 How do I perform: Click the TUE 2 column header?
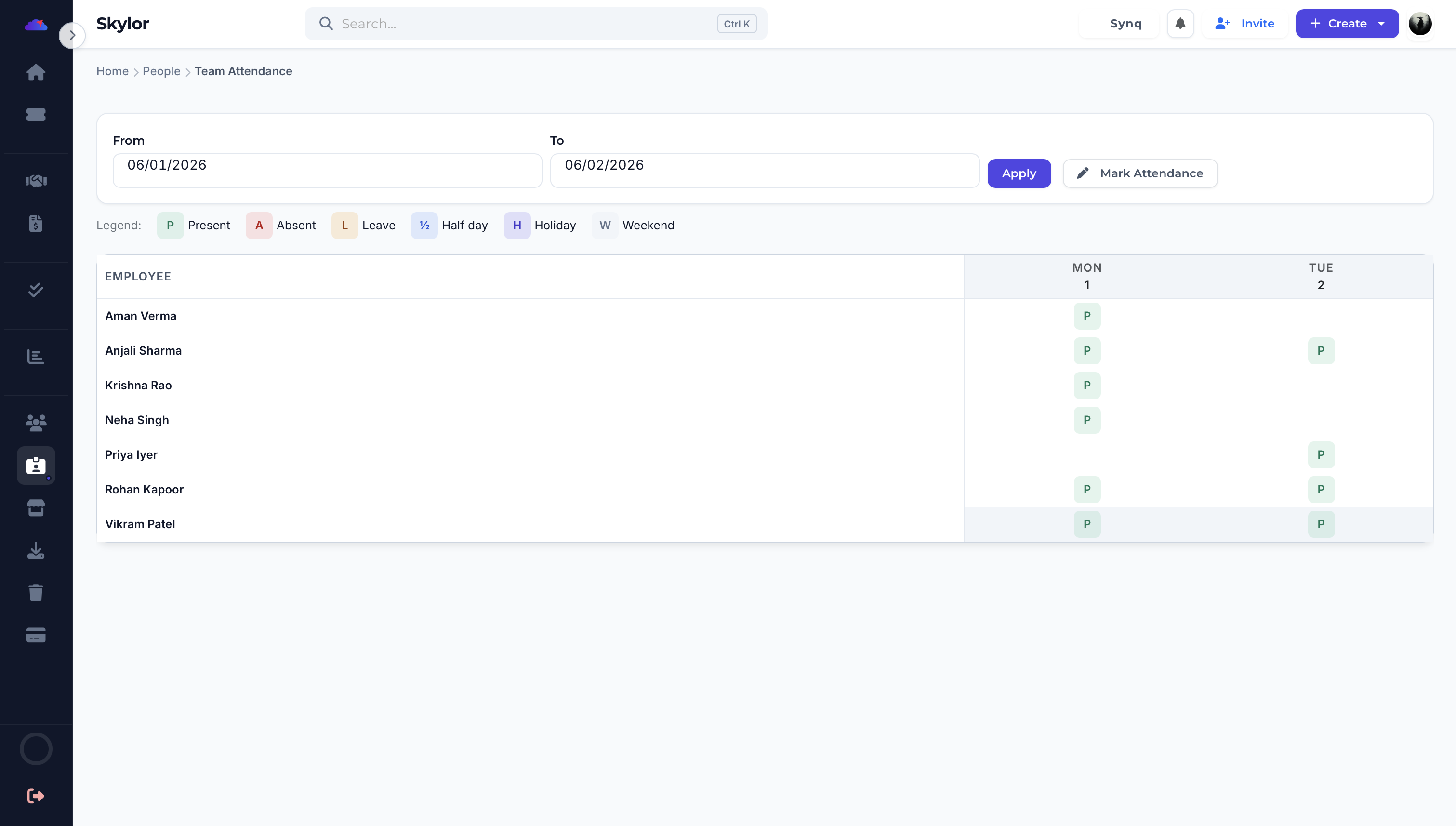pos(1321,276)
